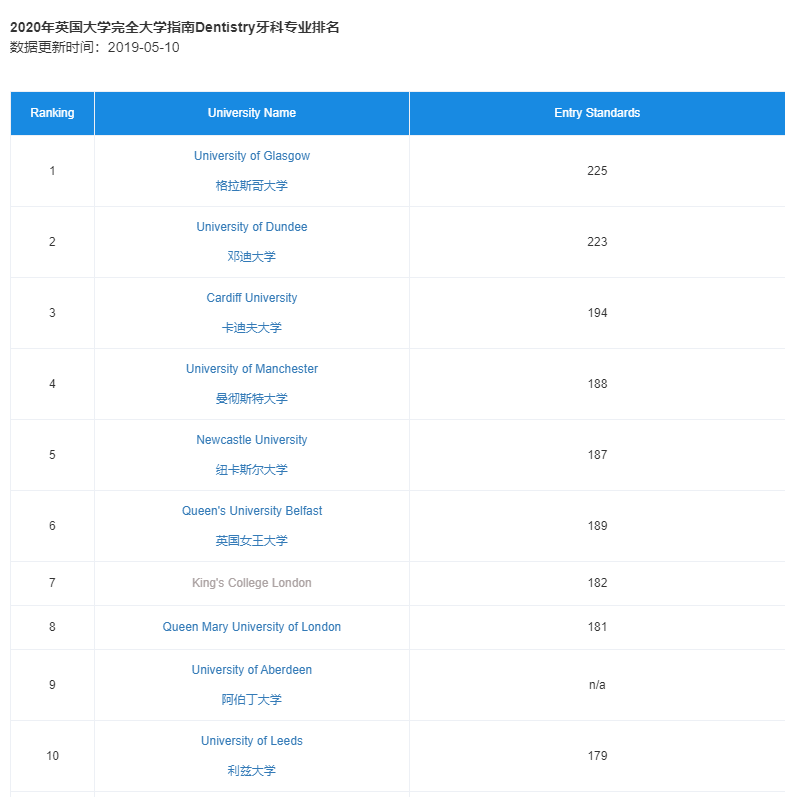The image size is (785, 797).
Task: Open the Queen Mary University of London link
Action: (x=252, y=627)
